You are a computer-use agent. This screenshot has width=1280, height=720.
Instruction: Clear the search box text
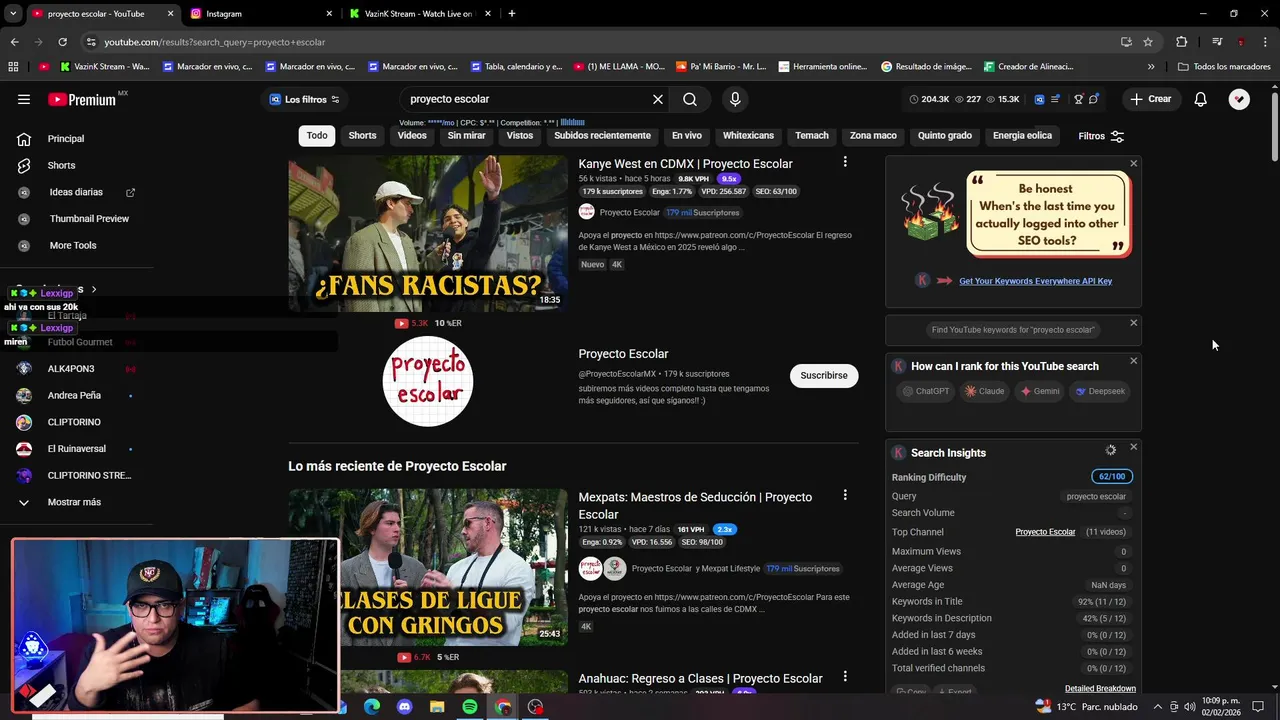click(x=657, y=99)
